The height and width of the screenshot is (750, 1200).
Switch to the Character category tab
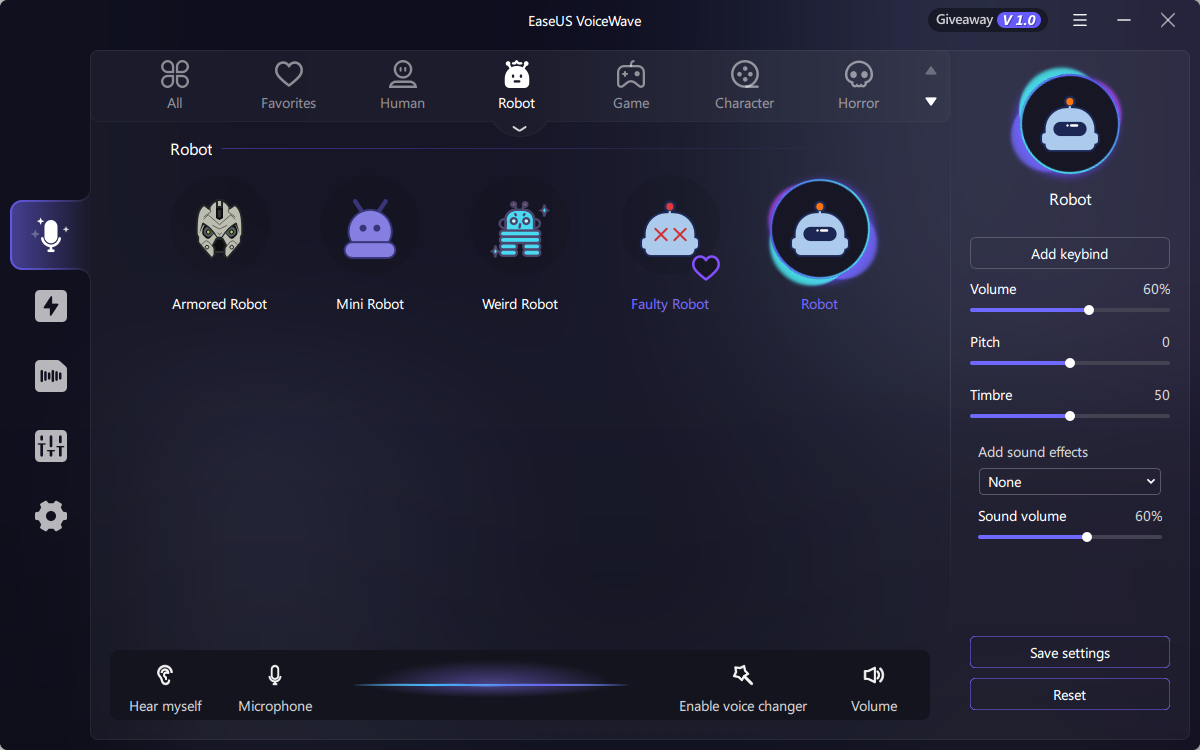tap(745, 85)
